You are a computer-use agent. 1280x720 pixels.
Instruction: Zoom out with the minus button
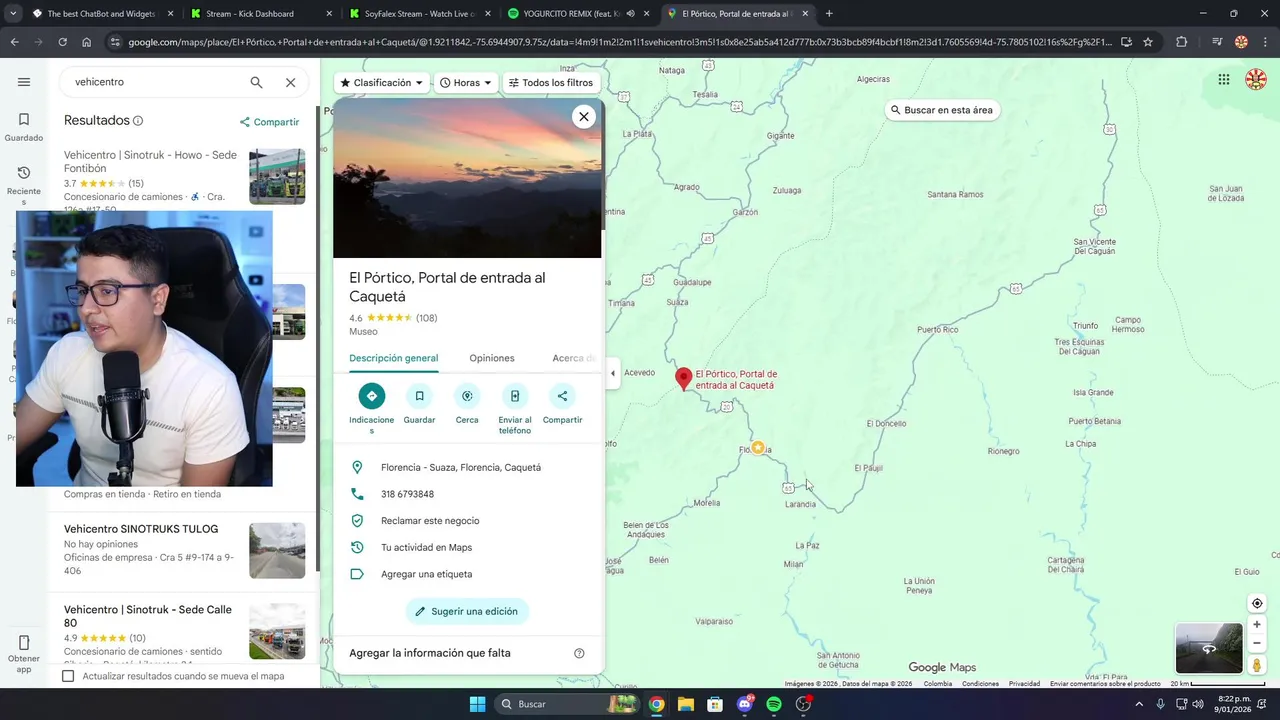pyautogui.click(x=1257, y=643)
